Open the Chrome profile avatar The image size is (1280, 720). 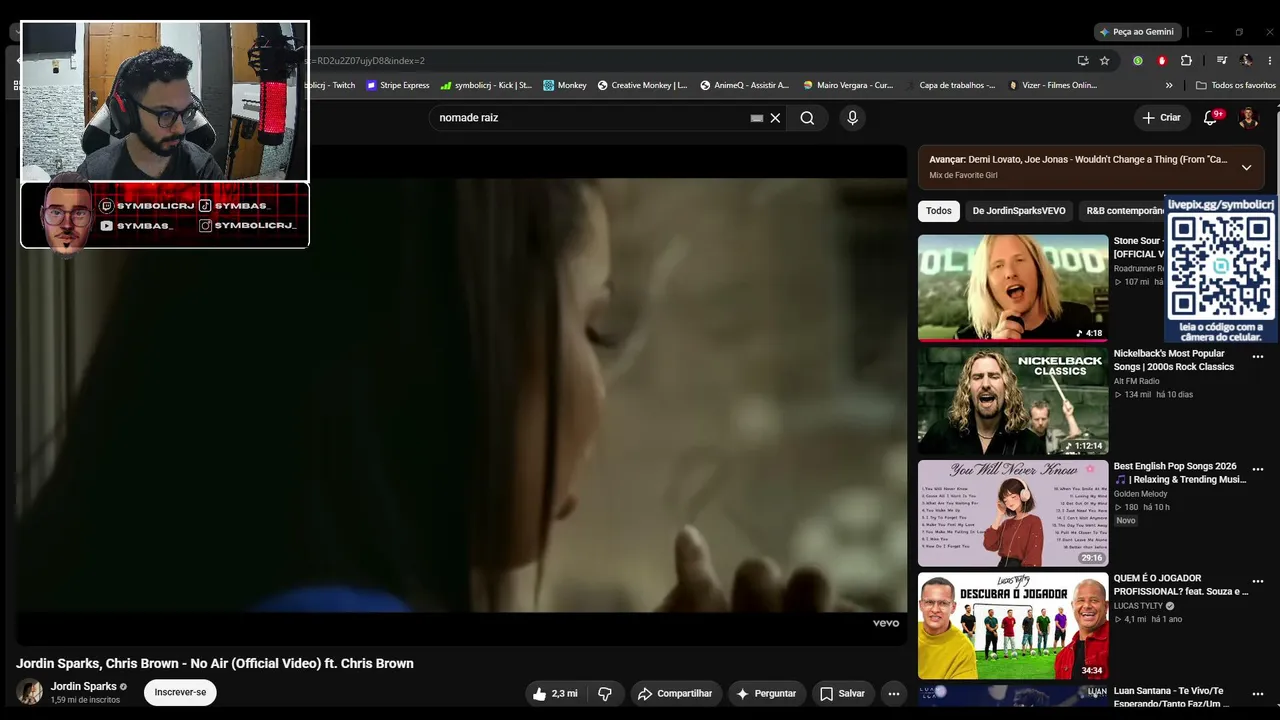click(x=1246, y=60)
